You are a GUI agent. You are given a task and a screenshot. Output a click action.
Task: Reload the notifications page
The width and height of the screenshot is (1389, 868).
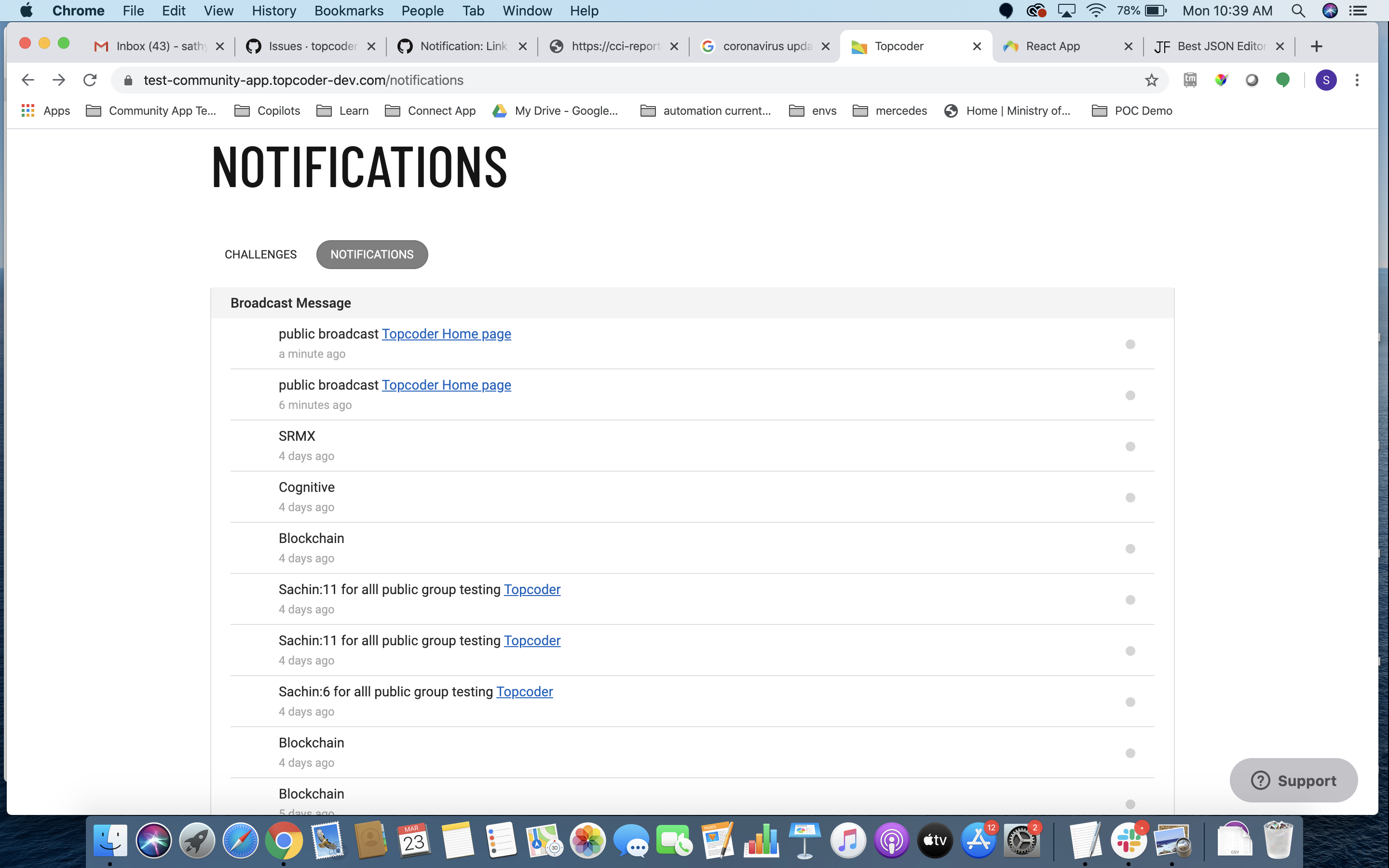(x=90, y=80)
